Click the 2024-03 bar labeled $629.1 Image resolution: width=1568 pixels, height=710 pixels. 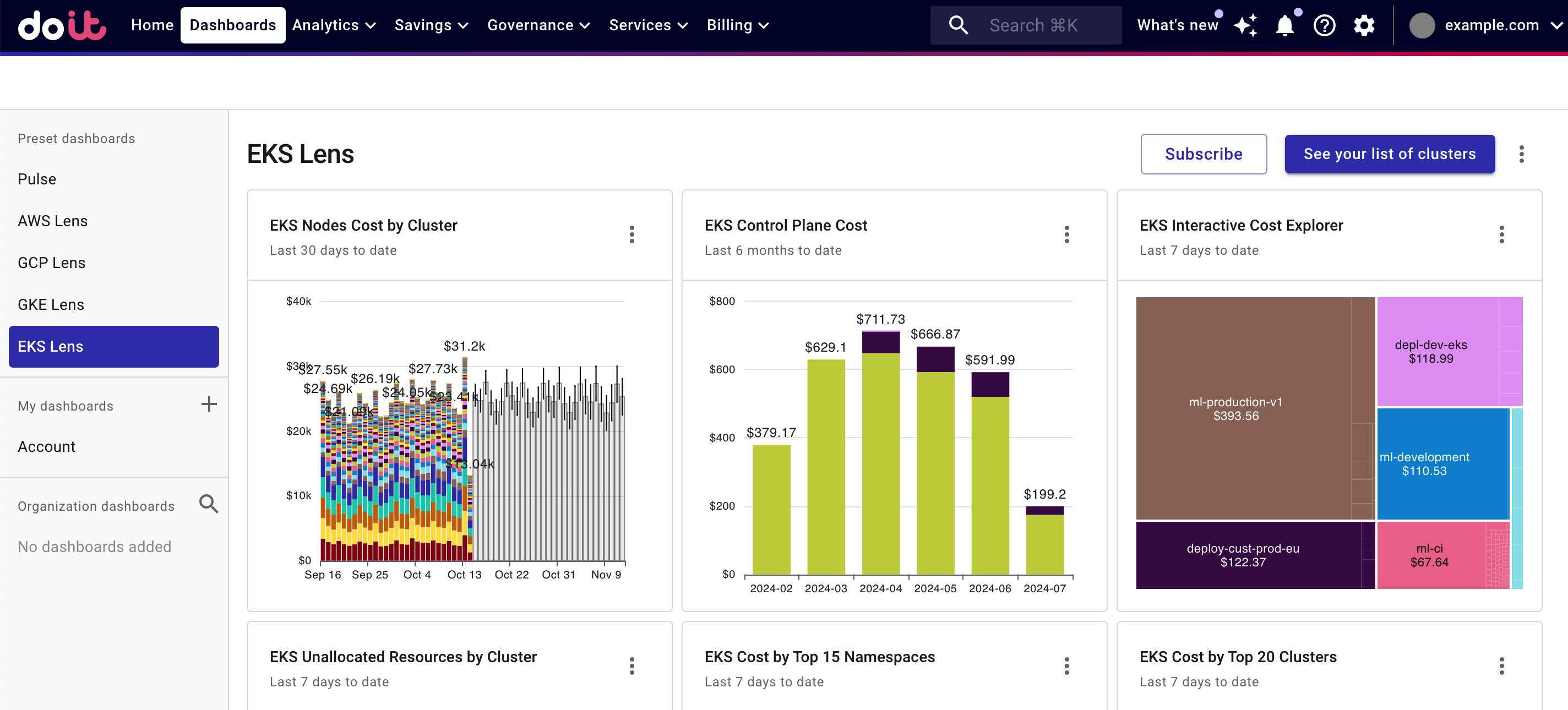click(825, 467)
